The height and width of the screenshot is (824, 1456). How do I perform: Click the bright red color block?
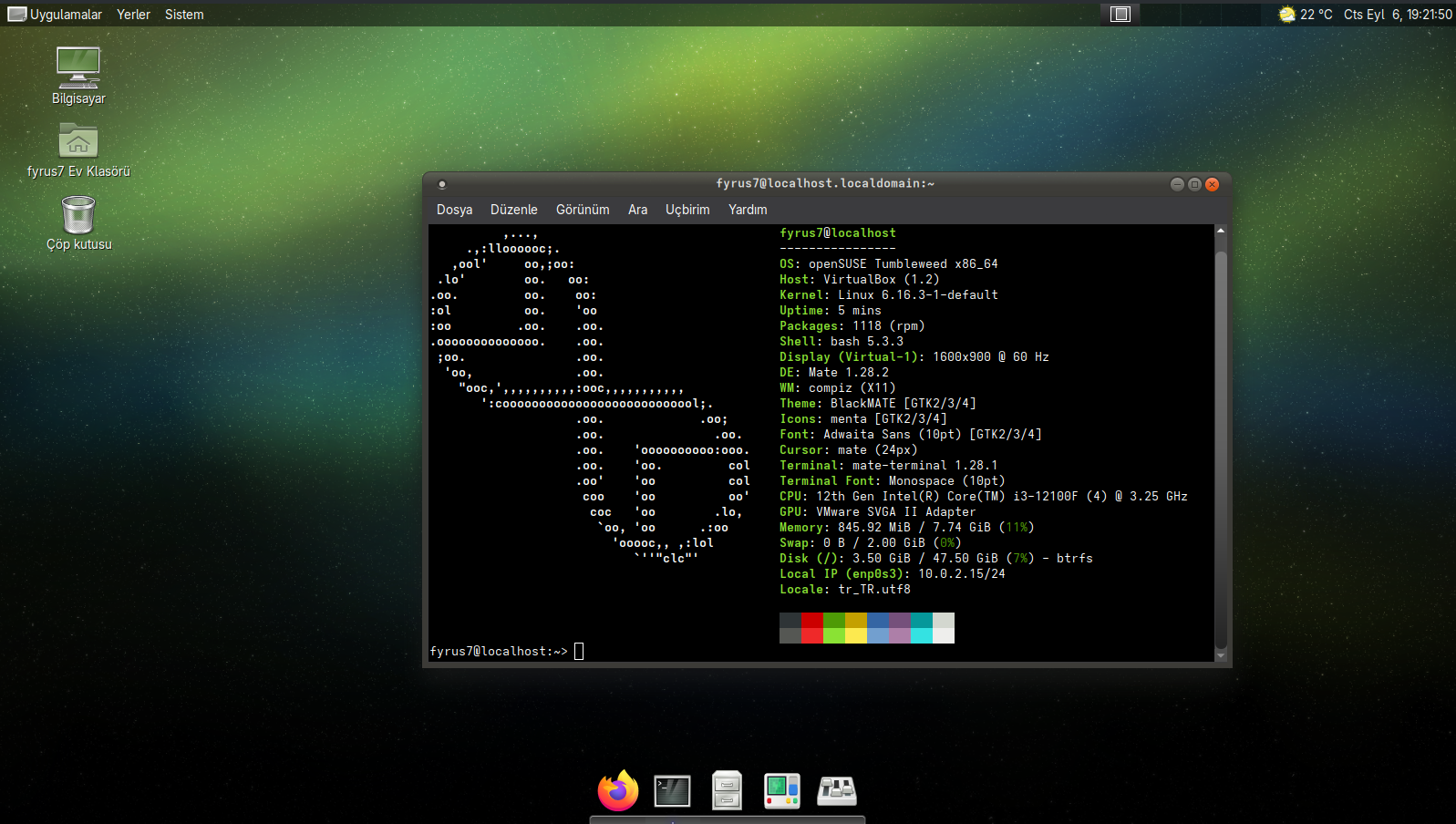[812, 635]
